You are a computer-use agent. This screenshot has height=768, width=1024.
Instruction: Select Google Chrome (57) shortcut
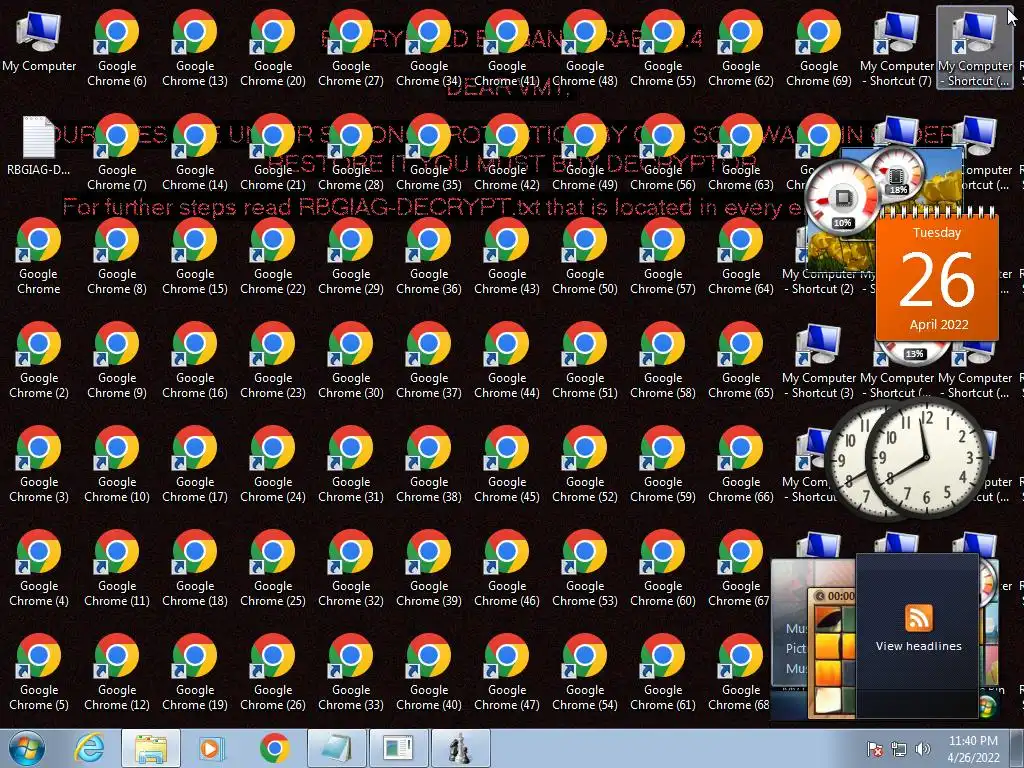click(663, 257)
